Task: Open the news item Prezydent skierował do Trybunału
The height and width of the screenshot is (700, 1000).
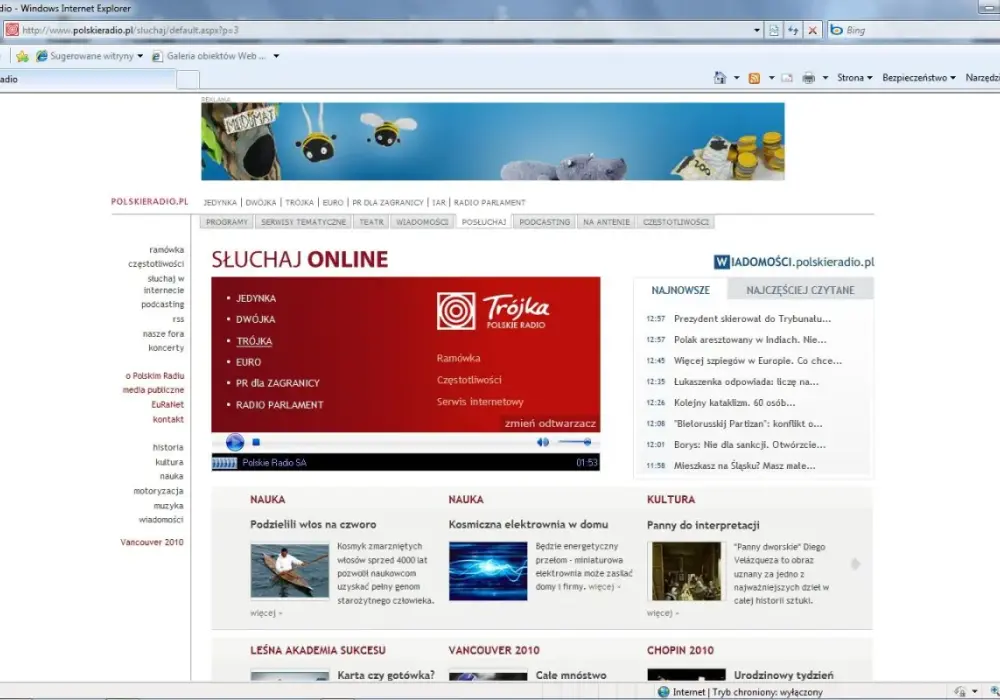Action: [753, 319]
